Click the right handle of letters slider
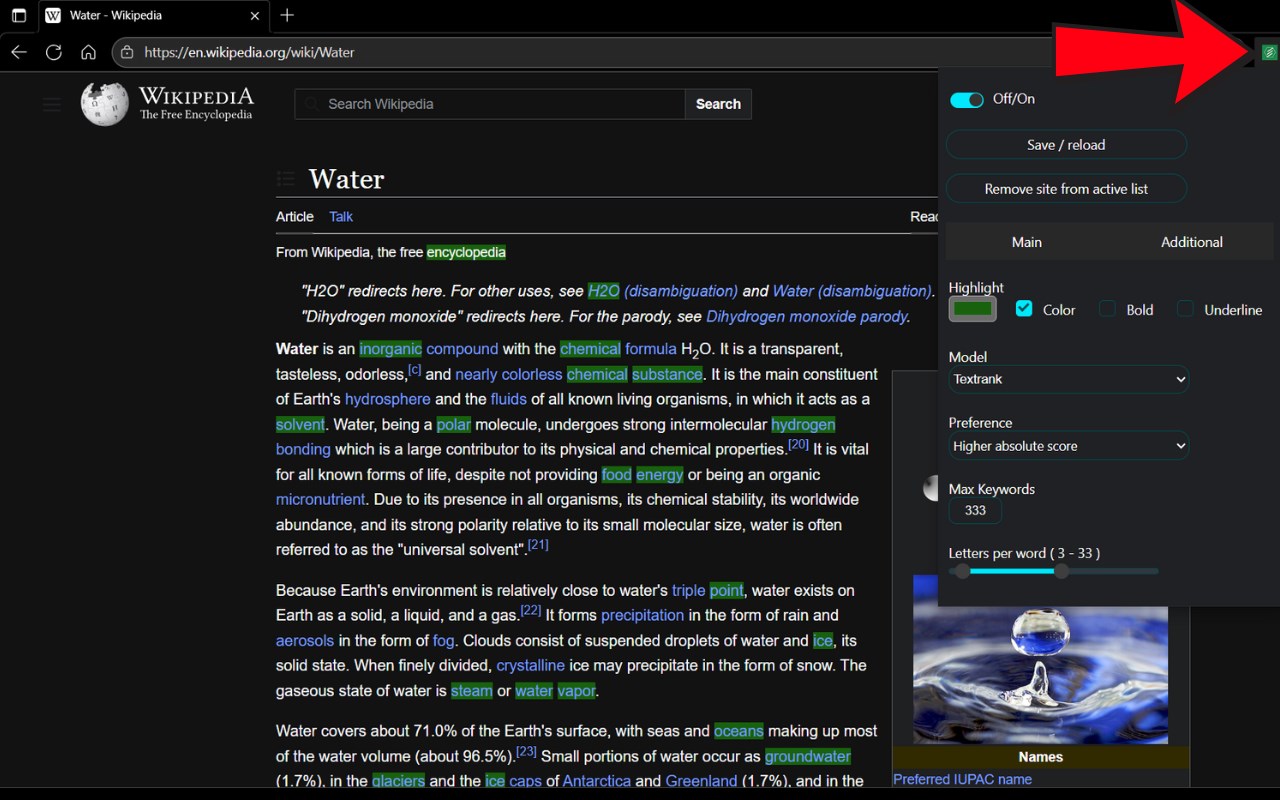This screenshot has width=1280, height=800. (1061, 571)
